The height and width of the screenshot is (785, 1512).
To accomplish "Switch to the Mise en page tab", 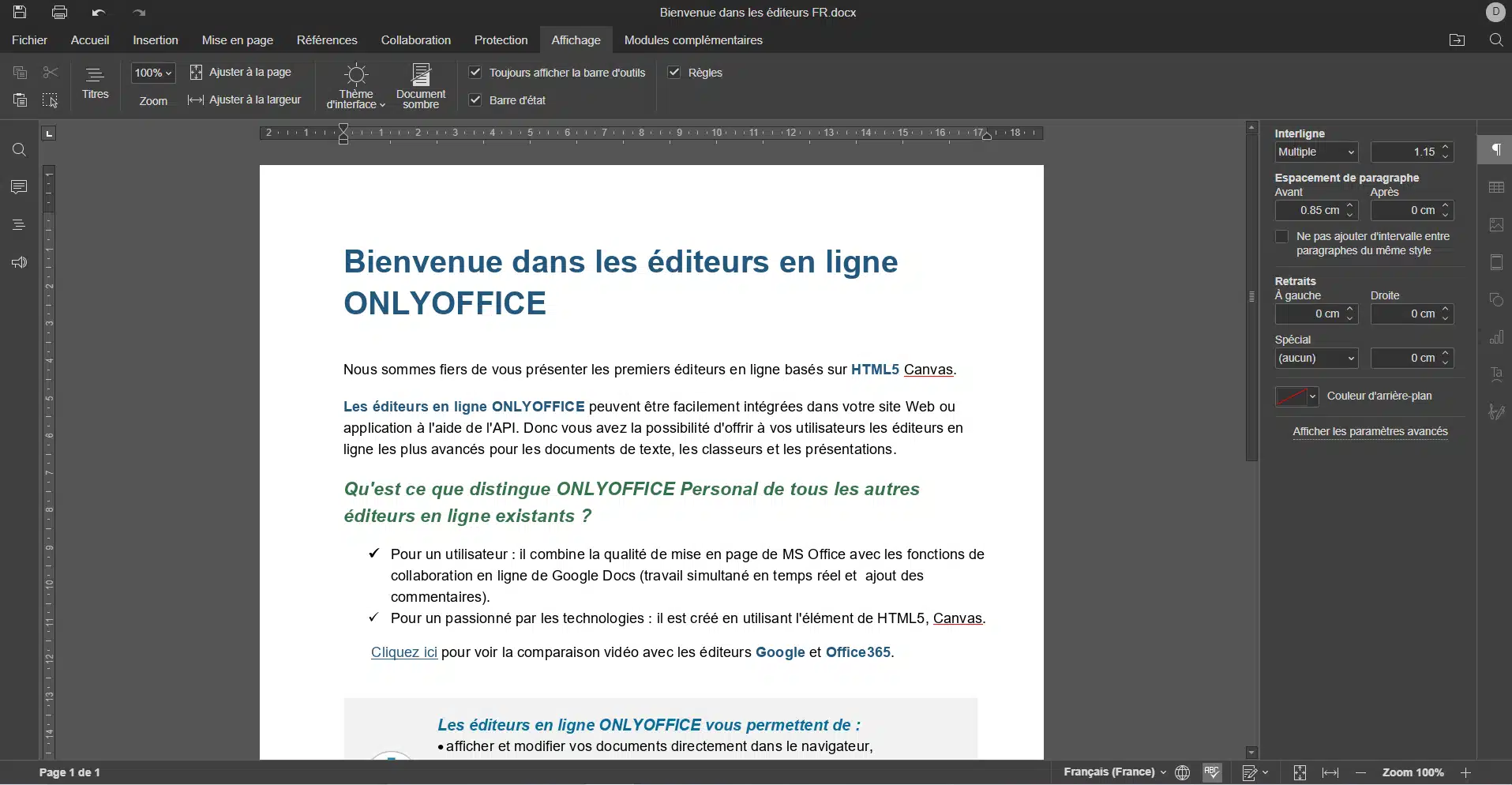I will click(238, 40).
